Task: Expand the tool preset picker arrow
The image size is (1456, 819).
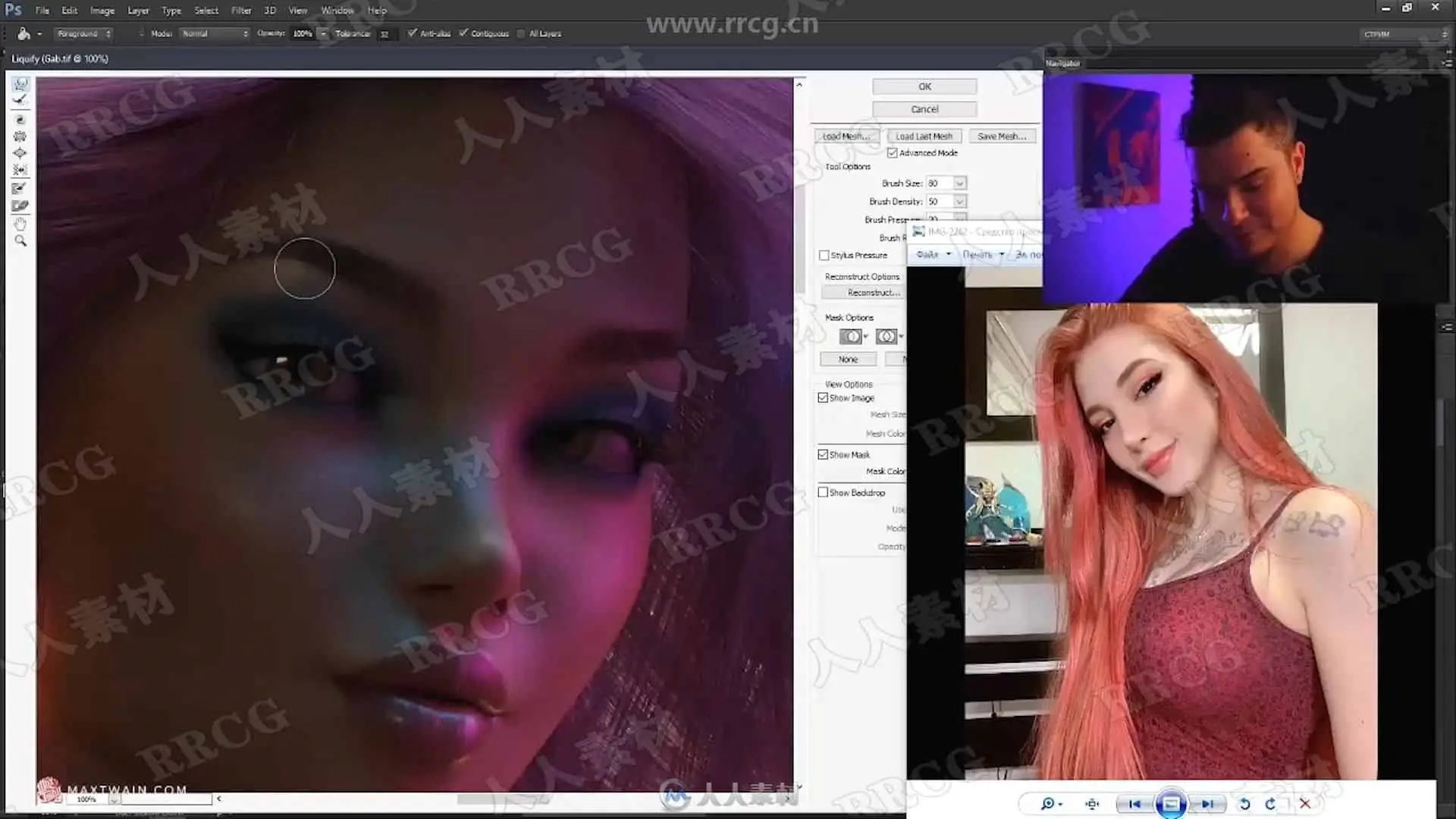Action: coord(39,33)
